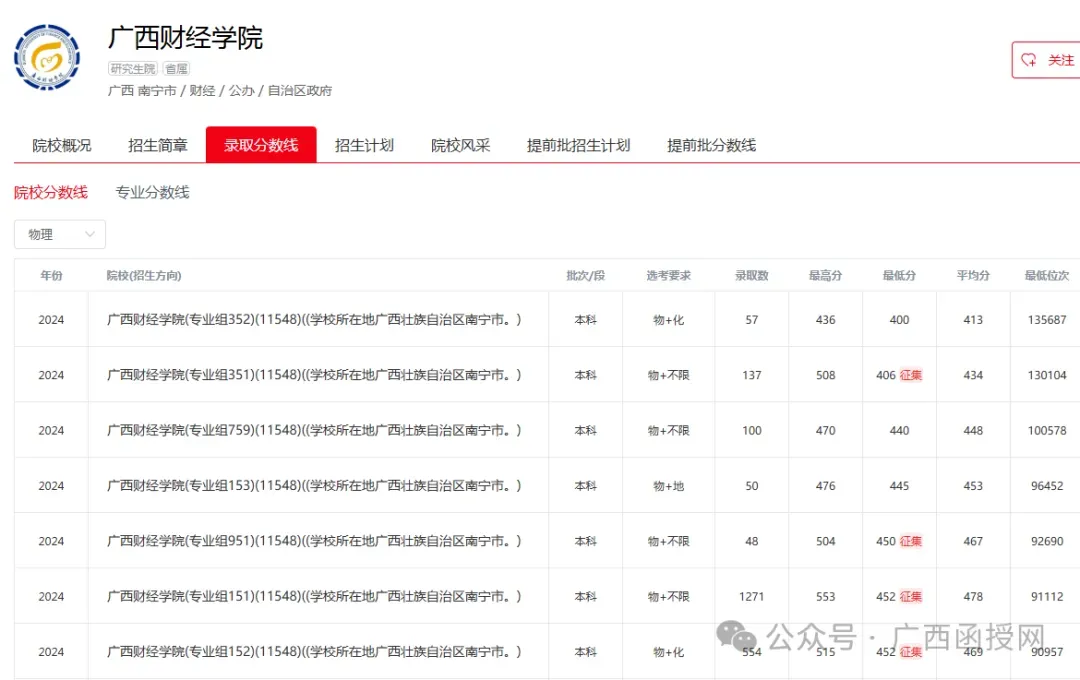This screenshot has width=1080, height=680.
Task: Click lowest rank value 100578
Action: tap(1047, 431)
